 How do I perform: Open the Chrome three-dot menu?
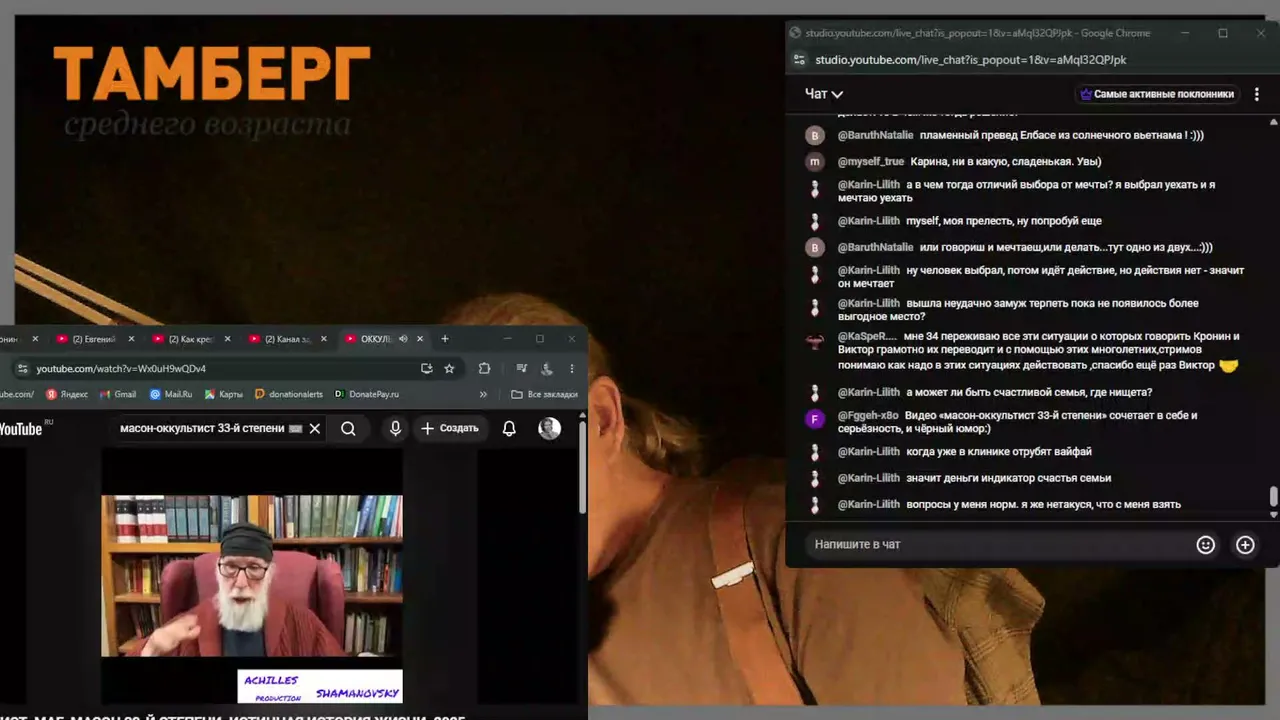[571, 368]
